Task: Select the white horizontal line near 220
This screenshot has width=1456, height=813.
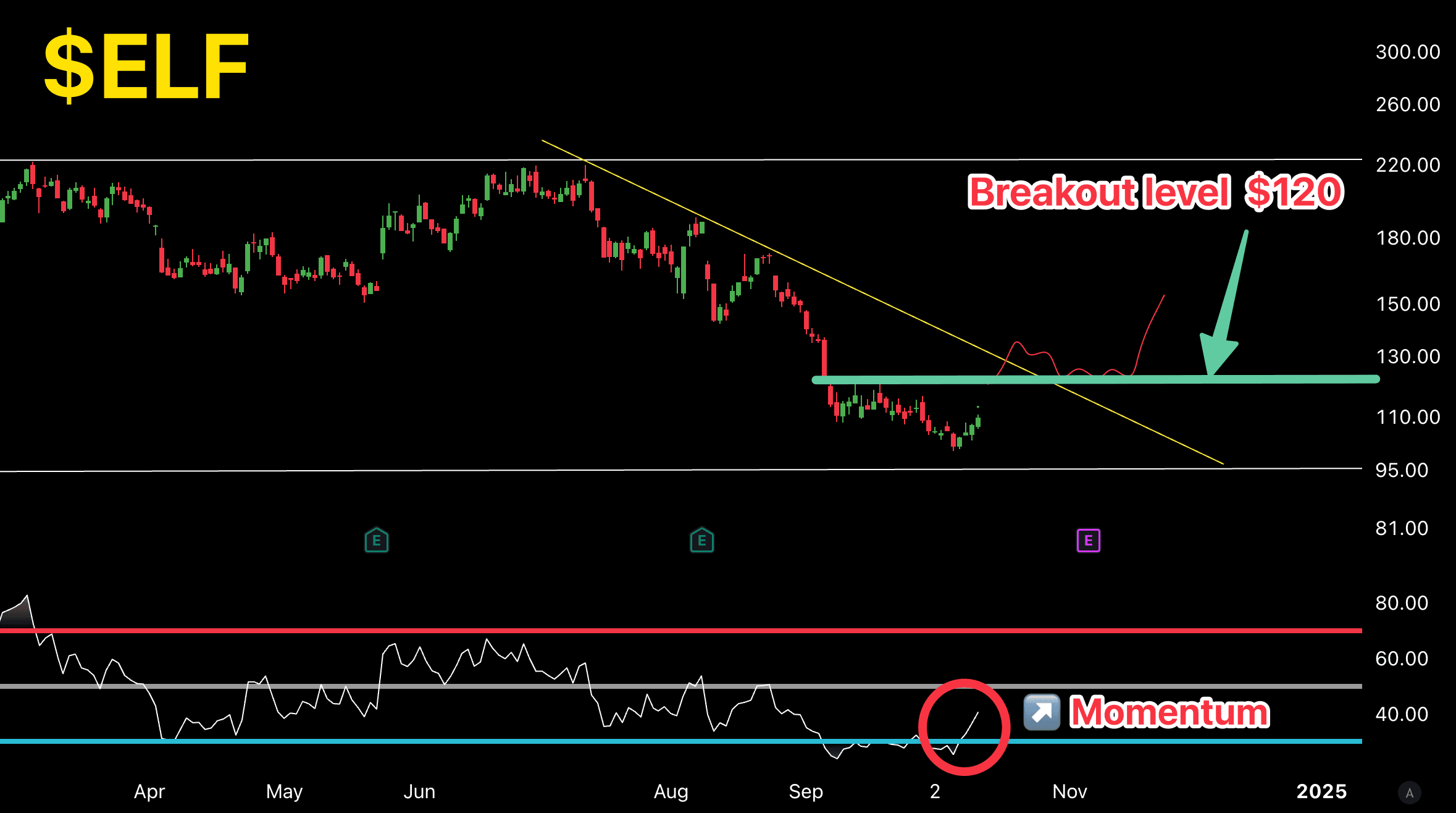Action: [x=680, y=159]
